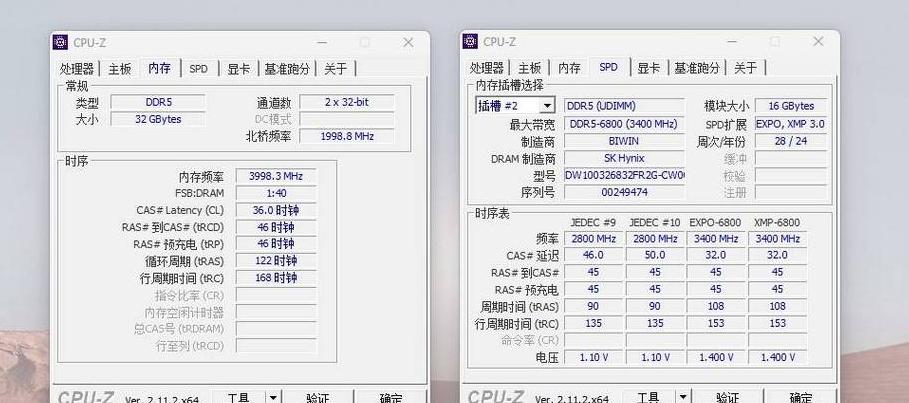Open 工具 dropdown arrow in left window
Screen dimensions: 909x403
coord(273,398)
